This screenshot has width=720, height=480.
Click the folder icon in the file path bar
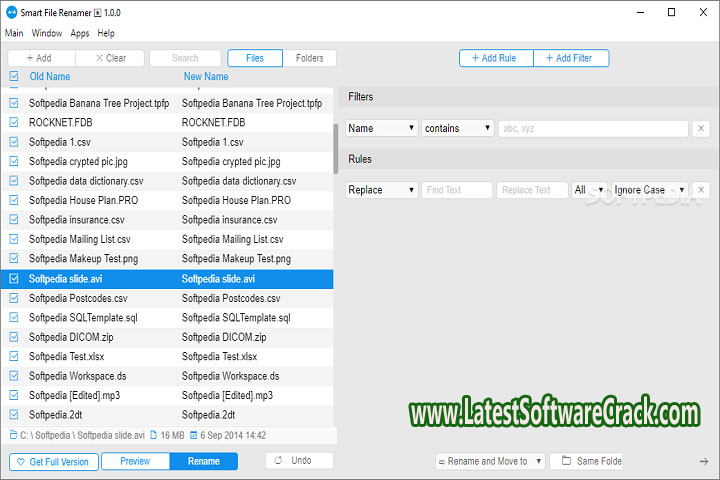point(13,435)
